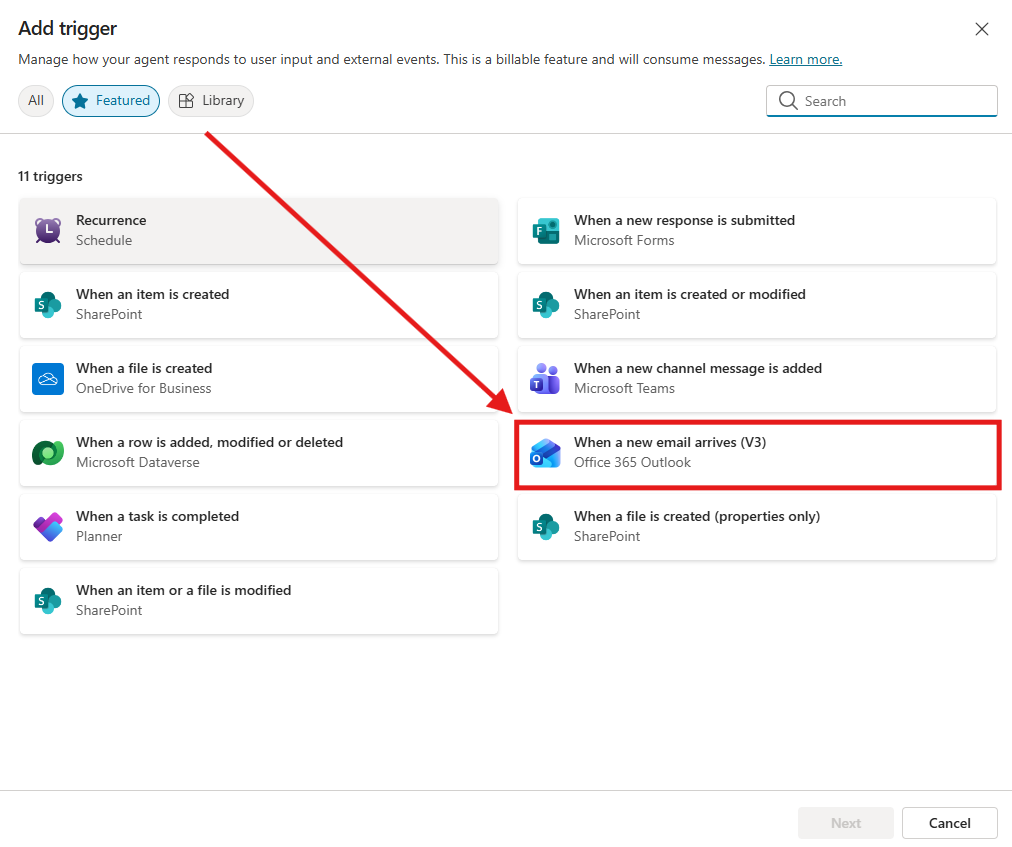1012x847 pixels.
Task: Pick 'When a file is created (properties only)'
Action: click(756, 527)
